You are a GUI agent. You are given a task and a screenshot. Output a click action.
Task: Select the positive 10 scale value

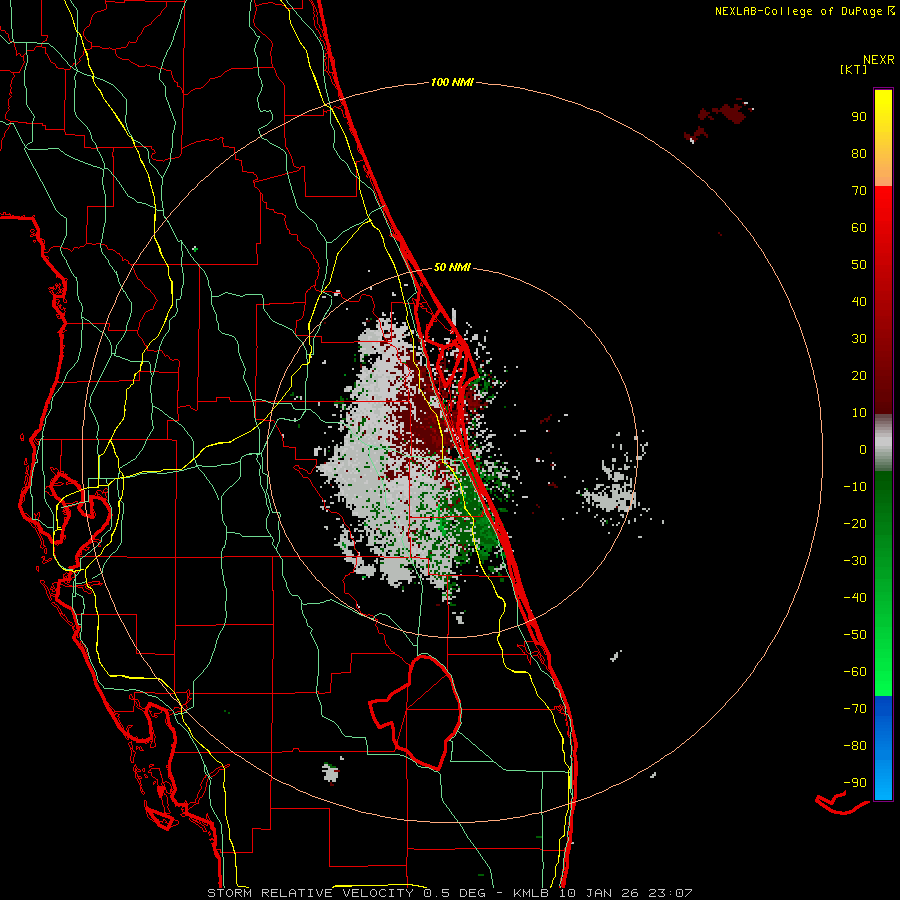[859, 413]
